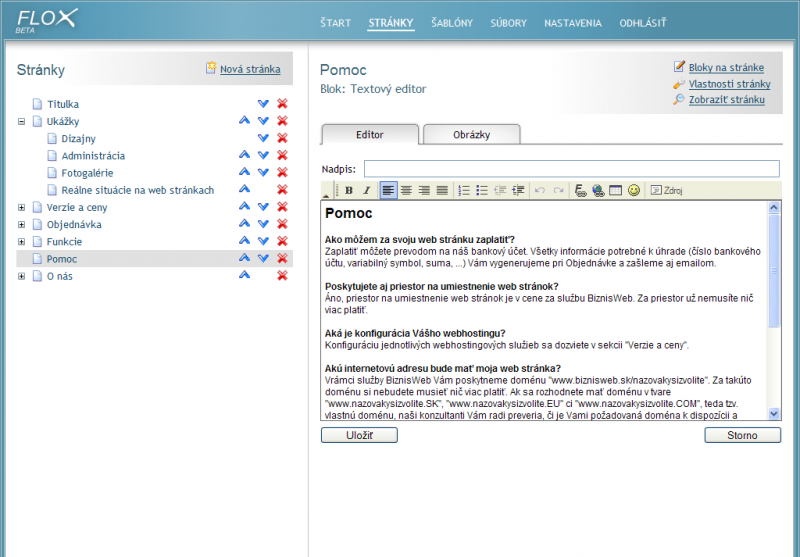Image resolution: width=800 pixels, height=557 pixels.
Task: Click the undo arrow in editor toolbar
Action: point(540,190)
